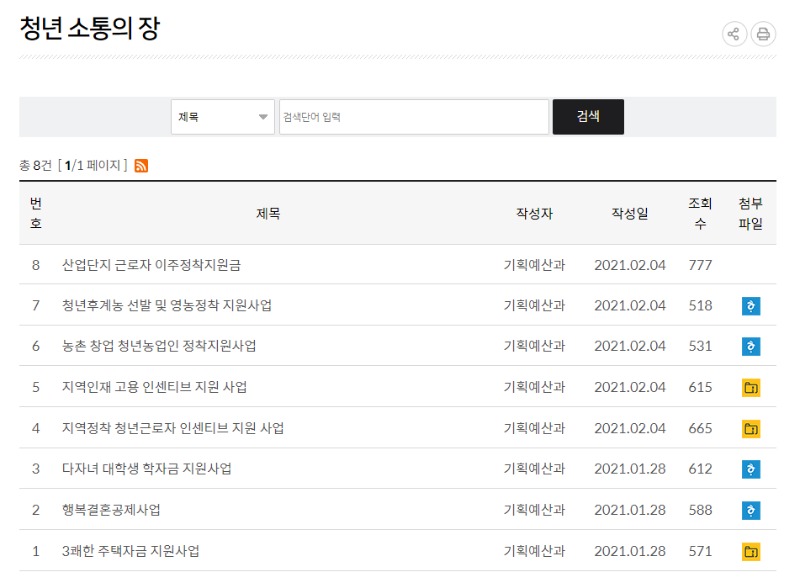
Task: Open post 청년후계농 선발 및 영농정착 지원사업
Action: (x=166, y=306)
